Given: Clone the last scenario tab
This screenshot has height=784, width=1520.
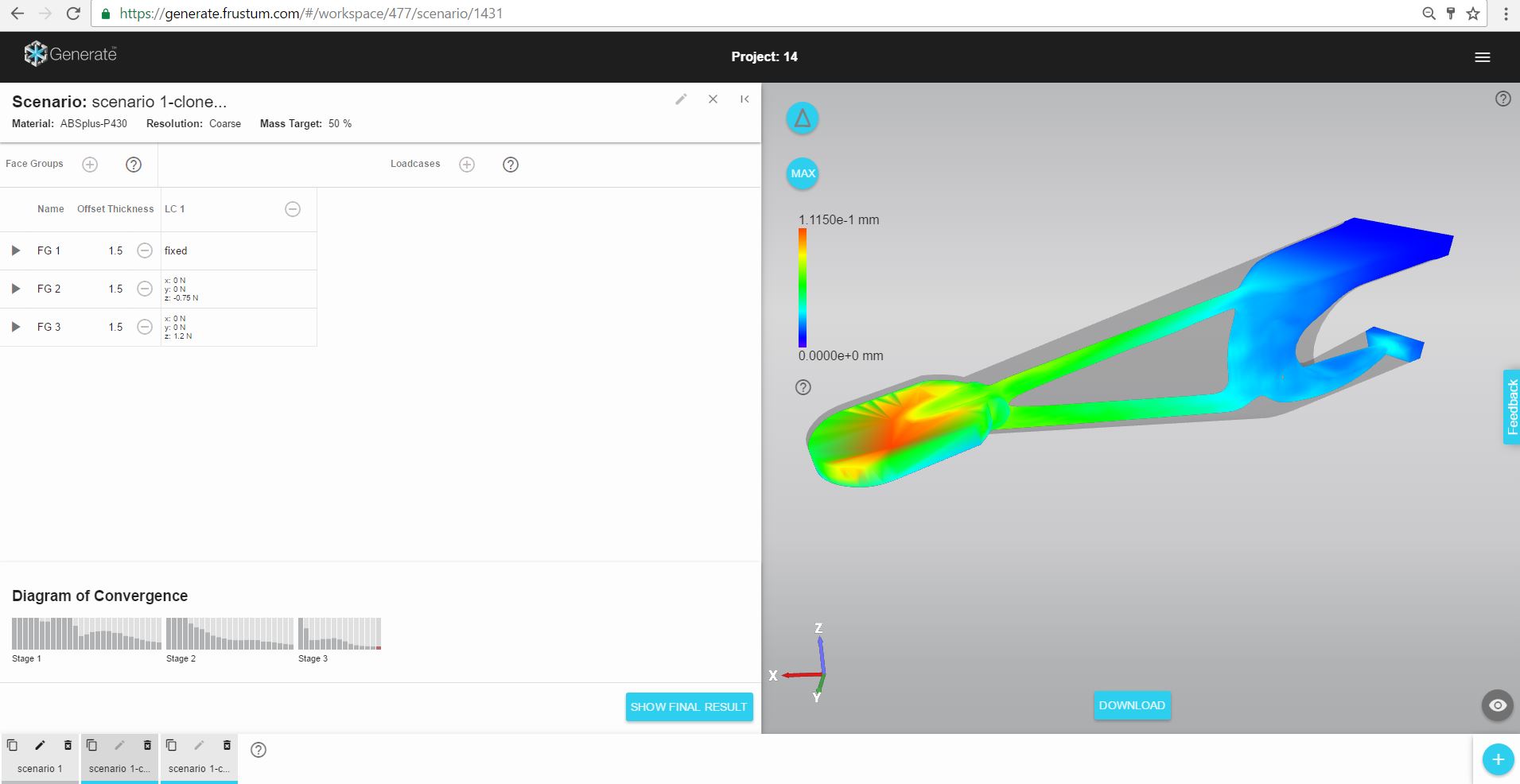Looking at the screenshot, I should click(171, 745).
